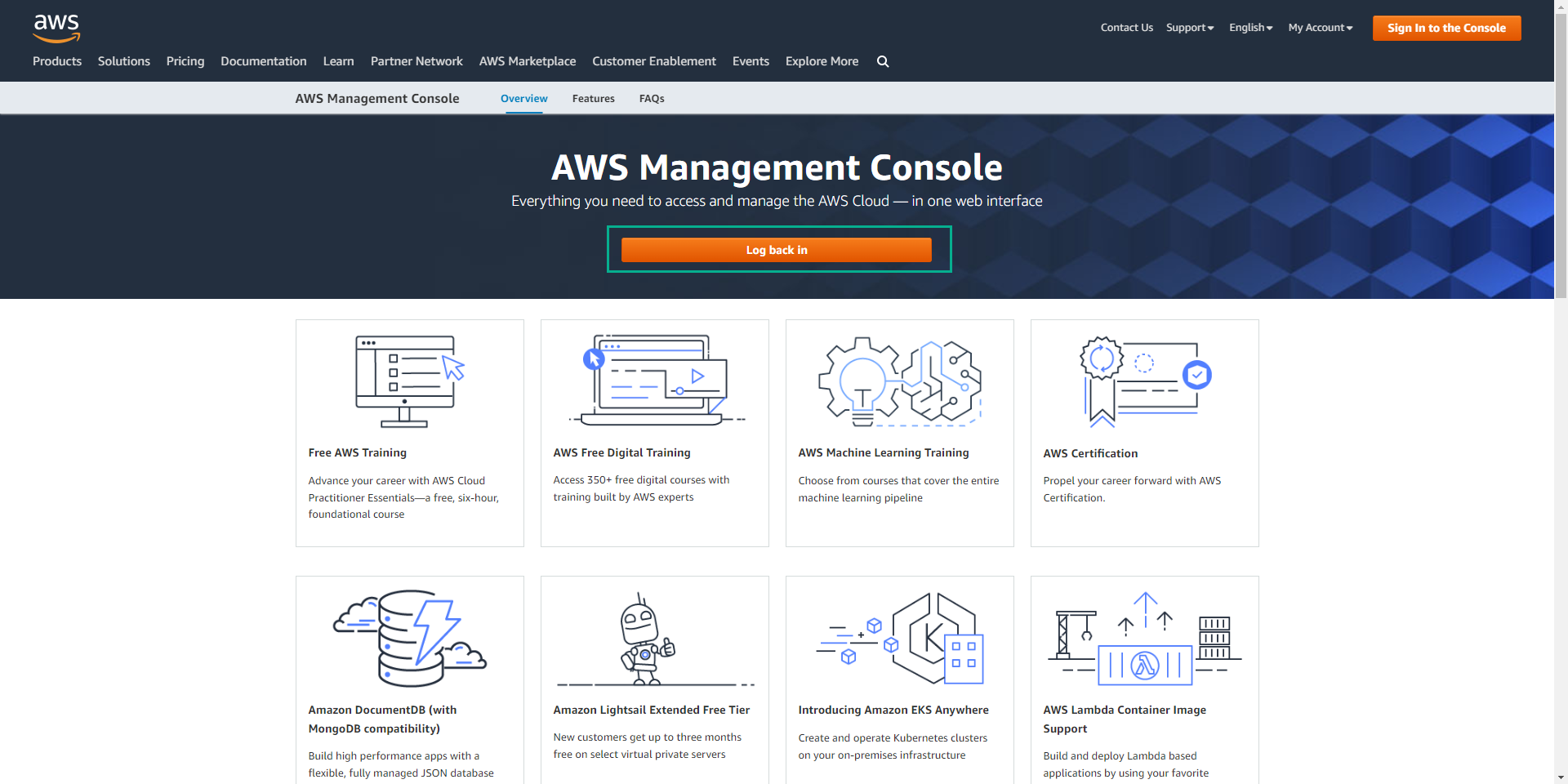Viewport: 1568px width, 784px height.
Task: Click the page scrollbar up arrow
Action: [1561, 6]
